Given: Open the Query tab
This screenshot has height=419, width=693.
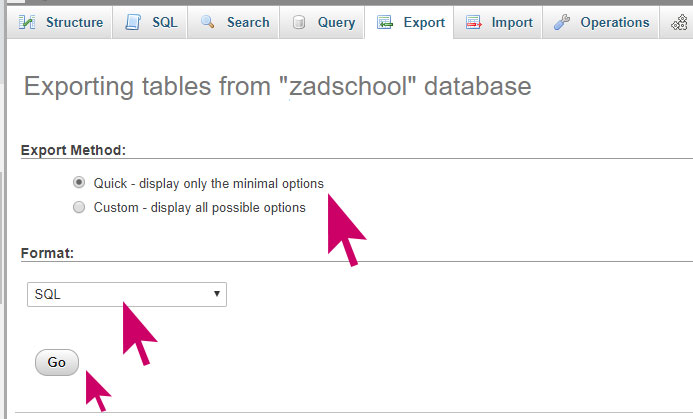Looking at the screenshot, I should pyautogui.click(x=335, y=22).
